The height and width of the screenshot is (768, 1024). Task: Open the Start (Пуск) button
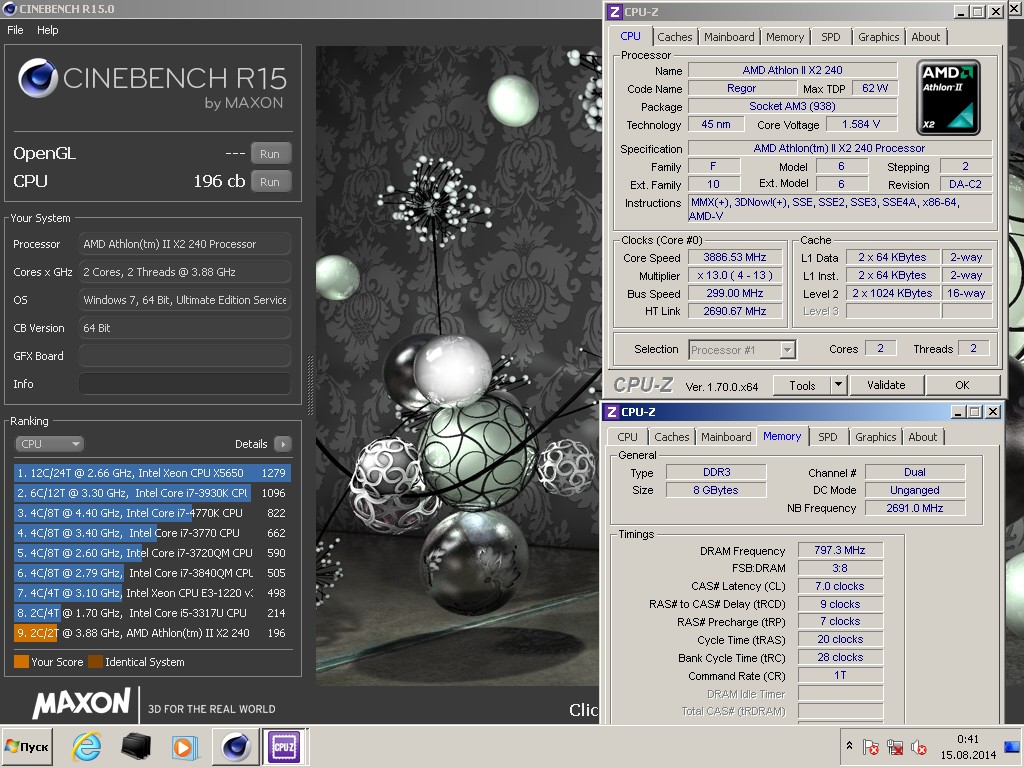[x=27, y=747]
